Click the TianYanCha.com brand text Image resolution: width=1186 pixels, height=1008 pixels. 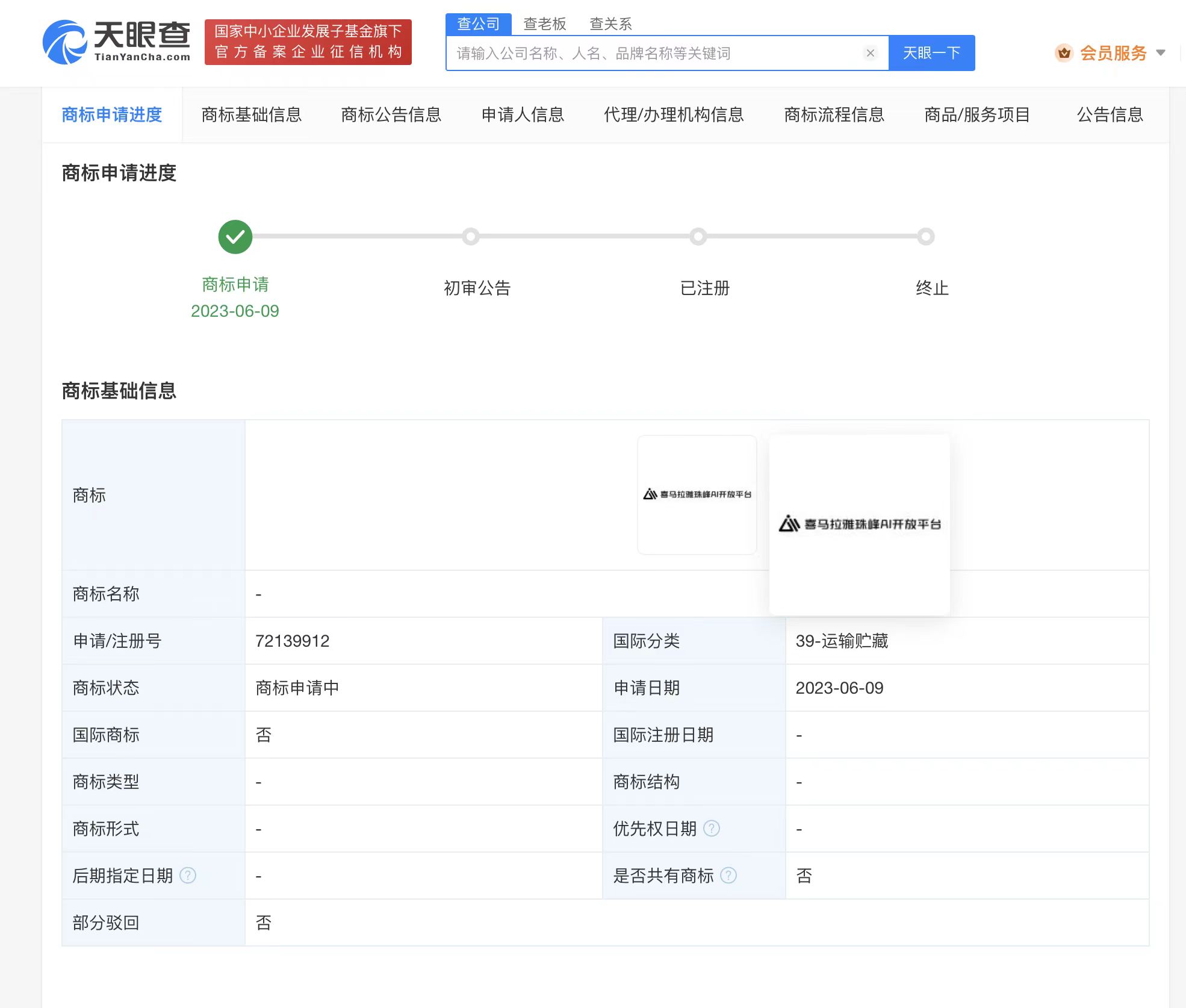142,57
